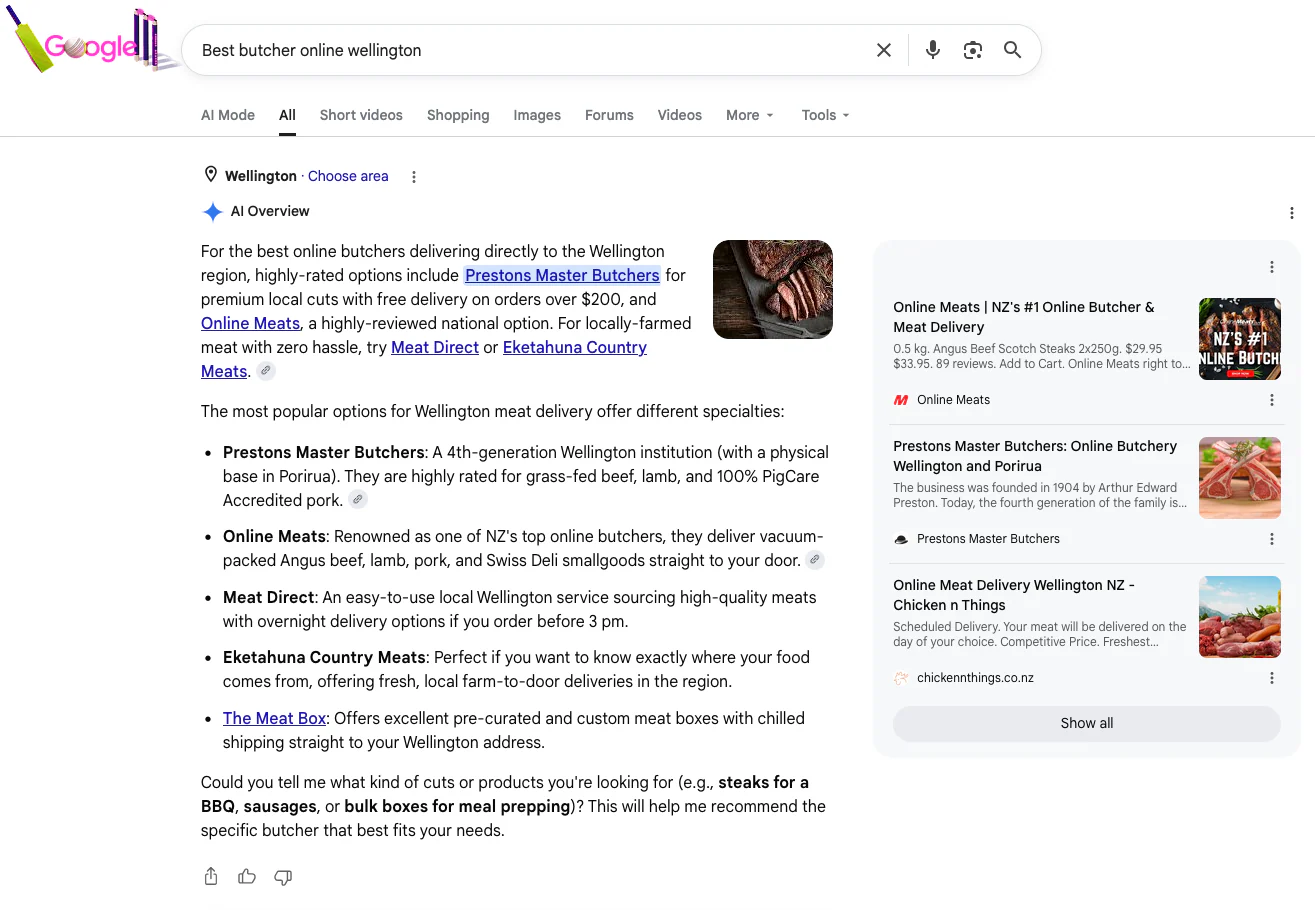Click Choose area link
The height and width of the screenshot is (910, 1315).
pyautogui.click(x=348, y=176)
